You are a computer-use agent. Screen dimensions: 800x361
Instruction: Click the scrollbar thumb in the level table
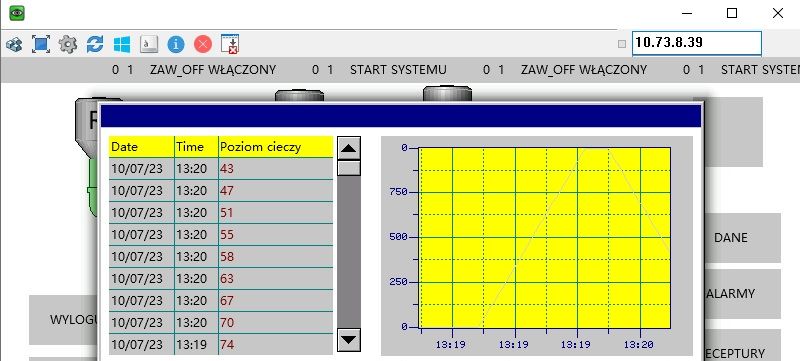349,168
